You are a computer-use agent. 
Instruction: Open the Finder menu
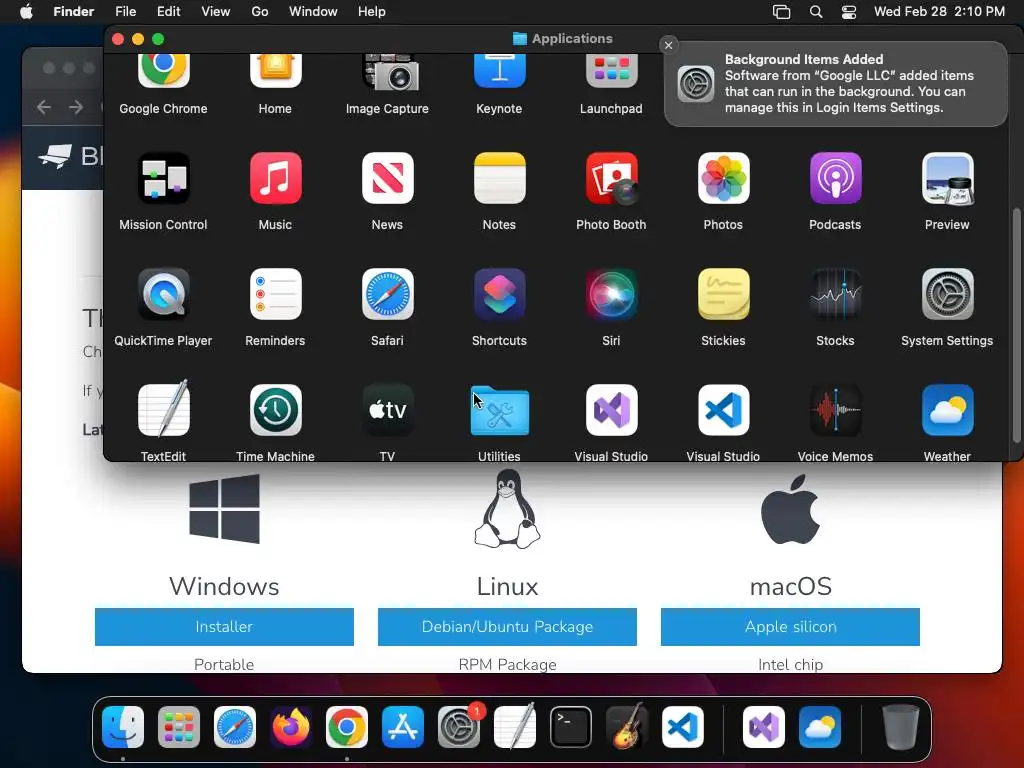tap(73, 12)
